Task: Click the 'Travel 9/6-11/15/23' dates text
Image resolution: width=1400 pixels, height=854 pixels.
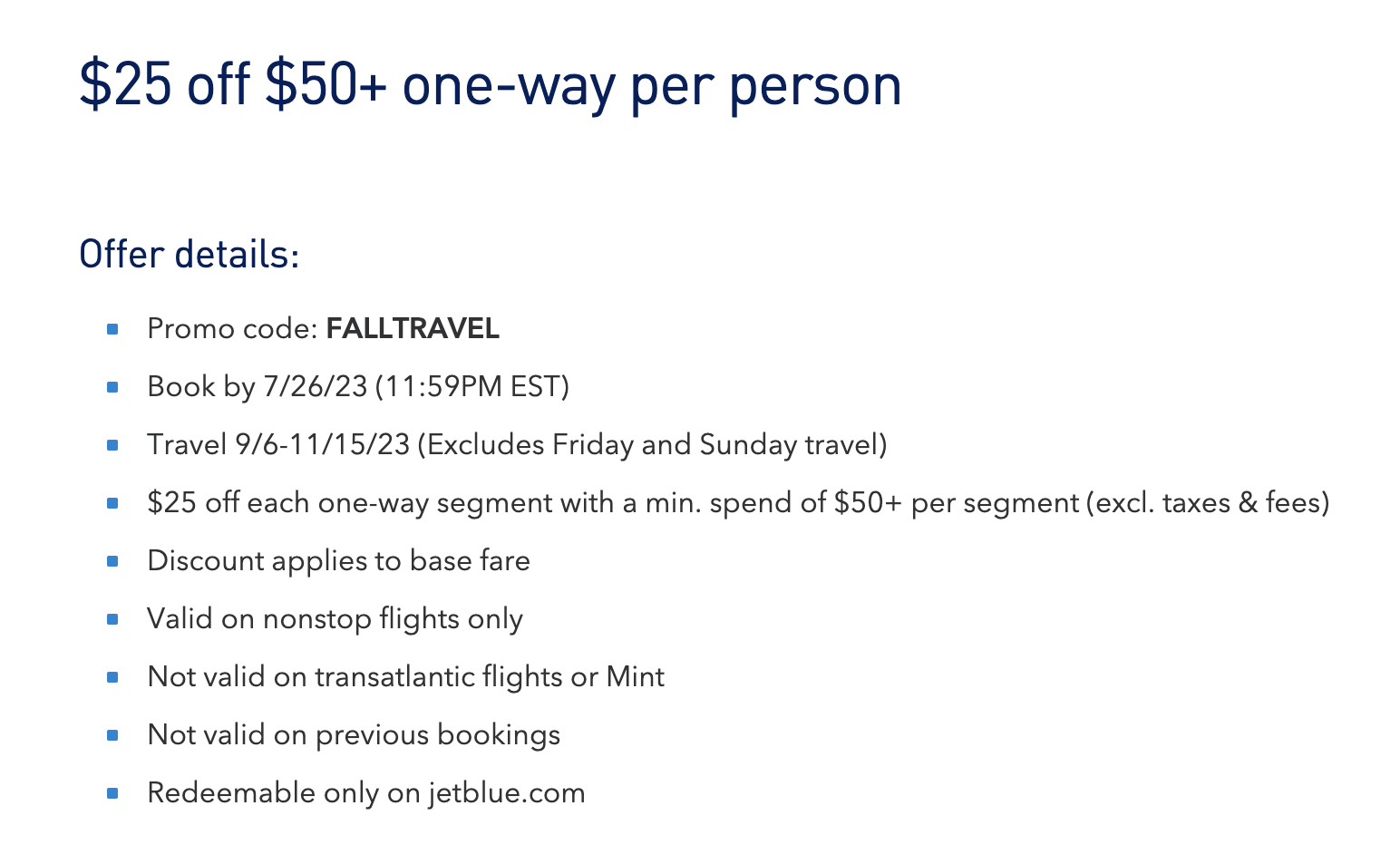Action: point(278,445)
